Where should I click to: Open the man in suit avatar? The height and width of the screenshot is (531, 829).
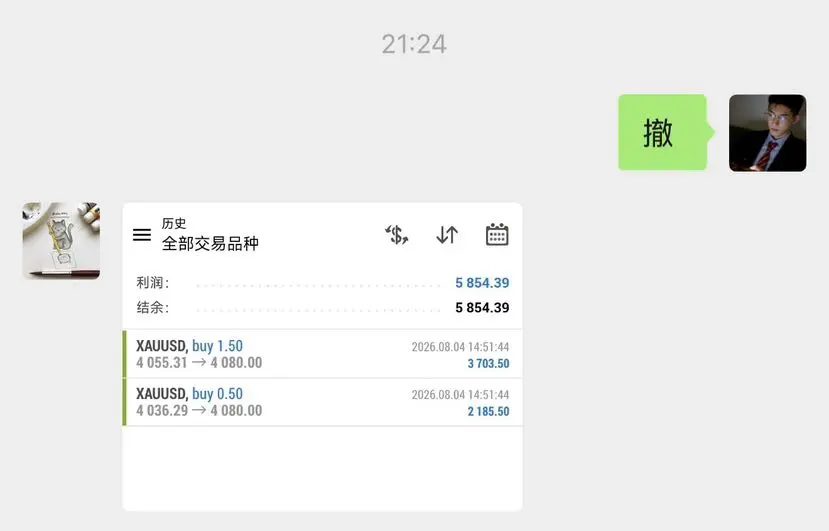[x=768, y=133]
